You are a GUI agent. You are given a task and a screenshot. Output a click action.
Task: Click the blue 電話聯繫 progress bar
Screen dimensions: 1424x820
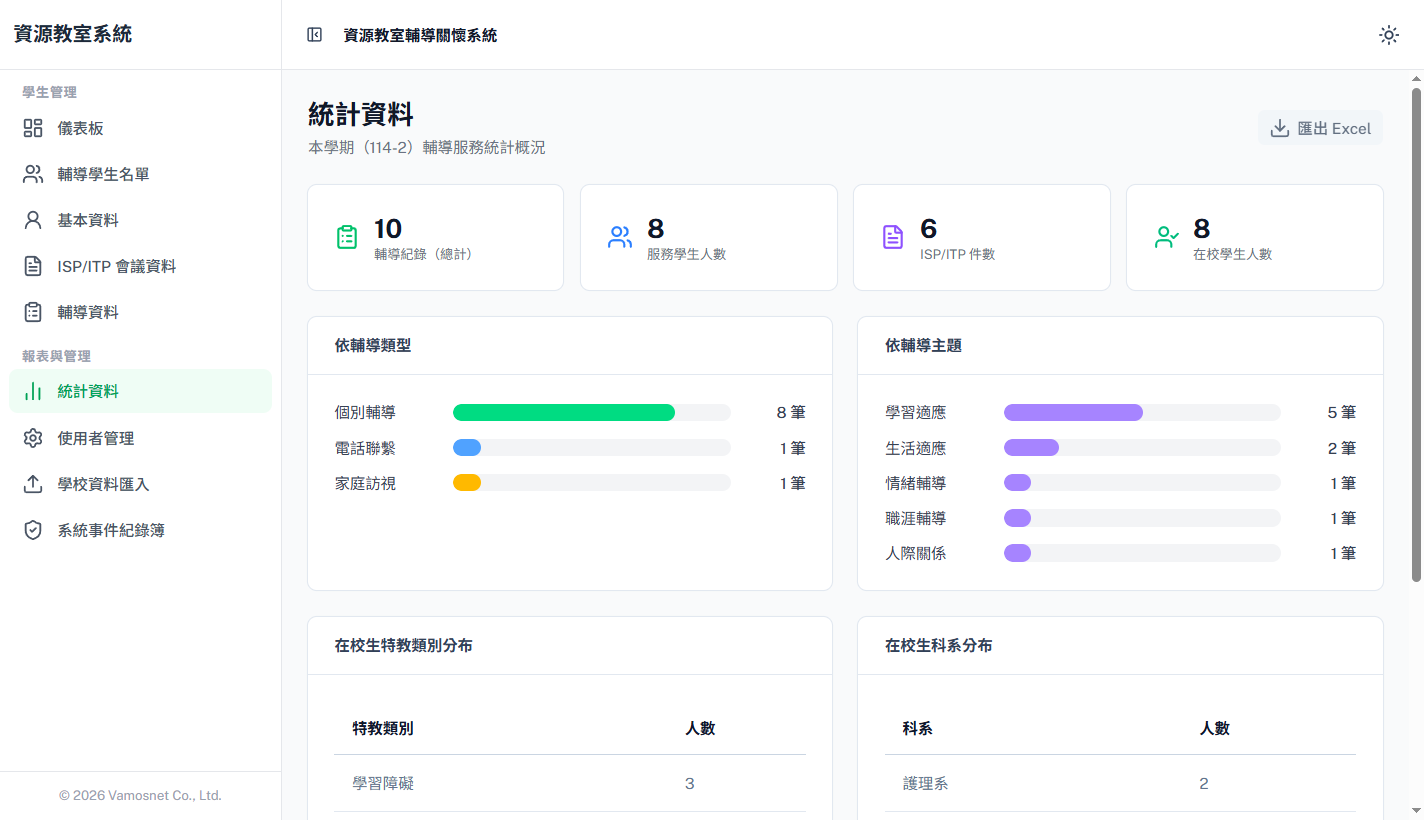pos(467,448)
